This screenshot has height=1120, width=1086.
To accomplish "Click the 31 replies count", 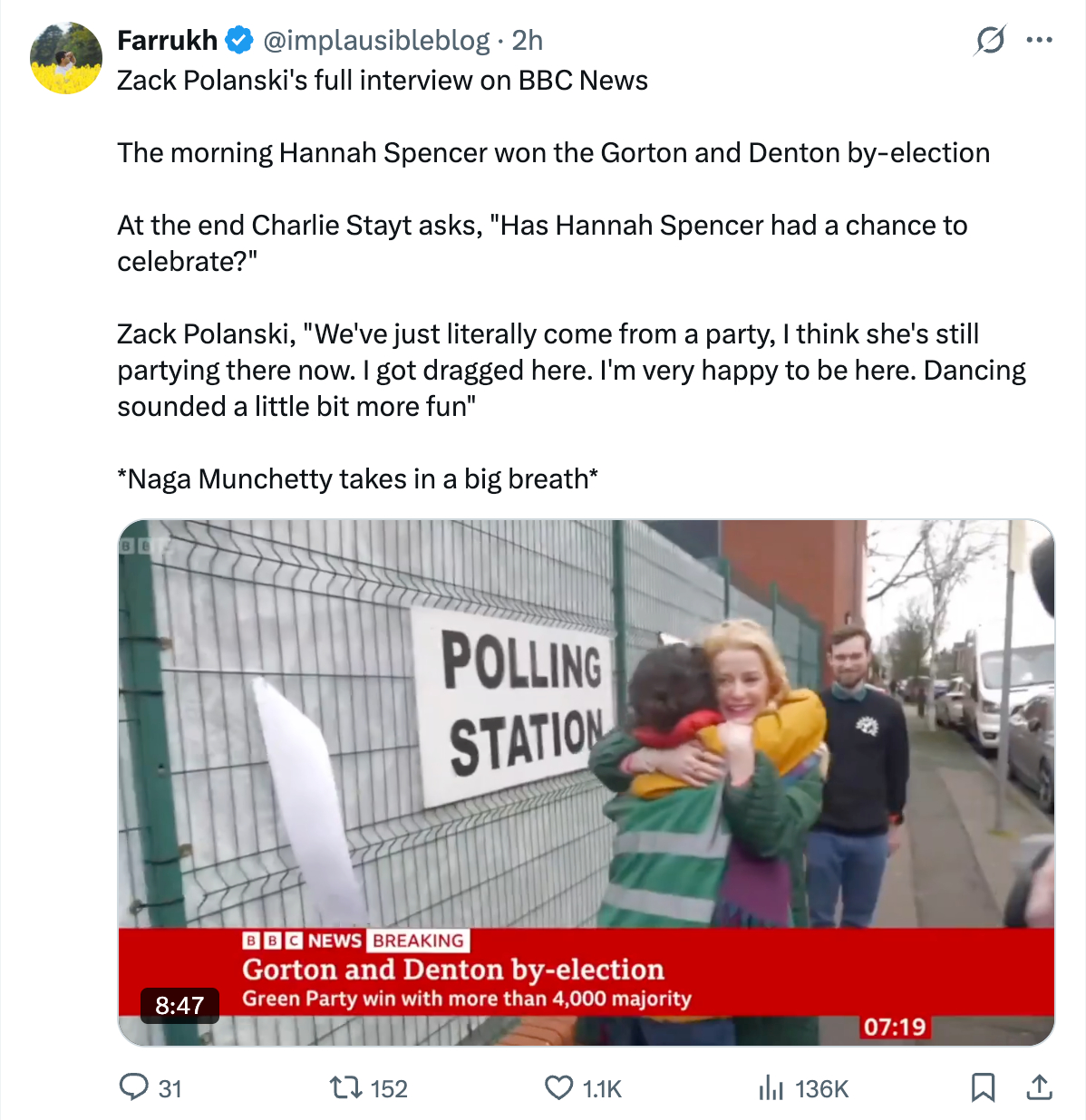I will 170,1088.
